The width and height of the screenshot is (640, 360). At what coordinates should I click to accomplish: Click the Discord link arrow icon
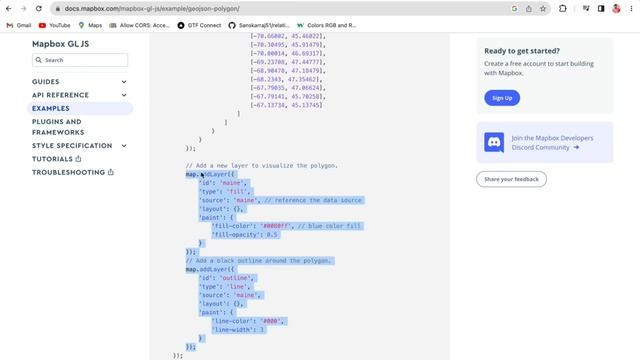(576, 147)
